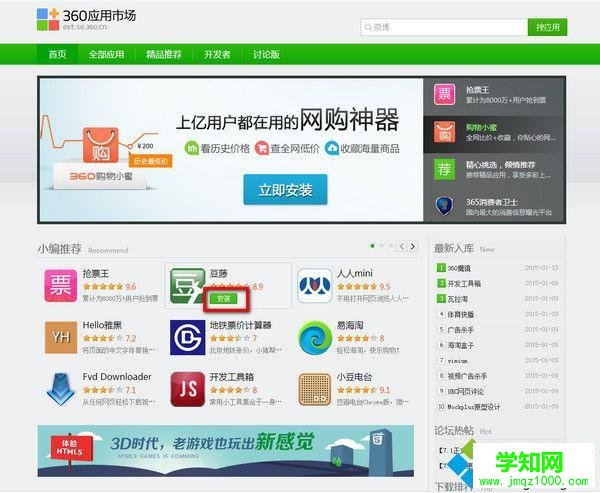
Task: Click the blue 立即安装 banner button
Action: pyautogui.click(x=285, y=189)
